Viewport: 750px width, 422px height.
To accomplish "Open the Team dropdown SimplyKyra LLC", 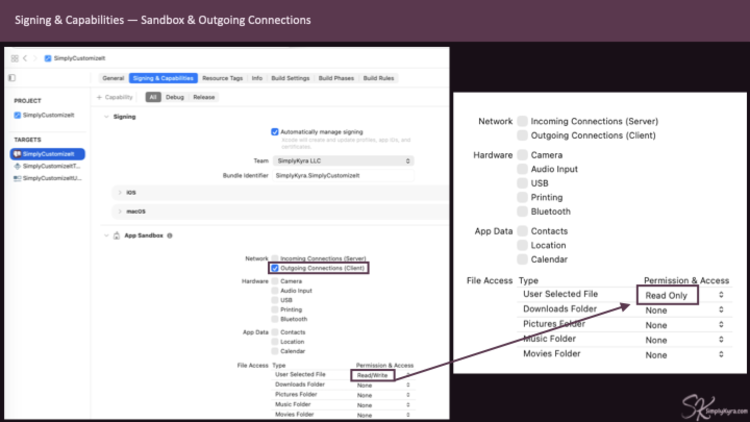I will [x=343, y=161].
